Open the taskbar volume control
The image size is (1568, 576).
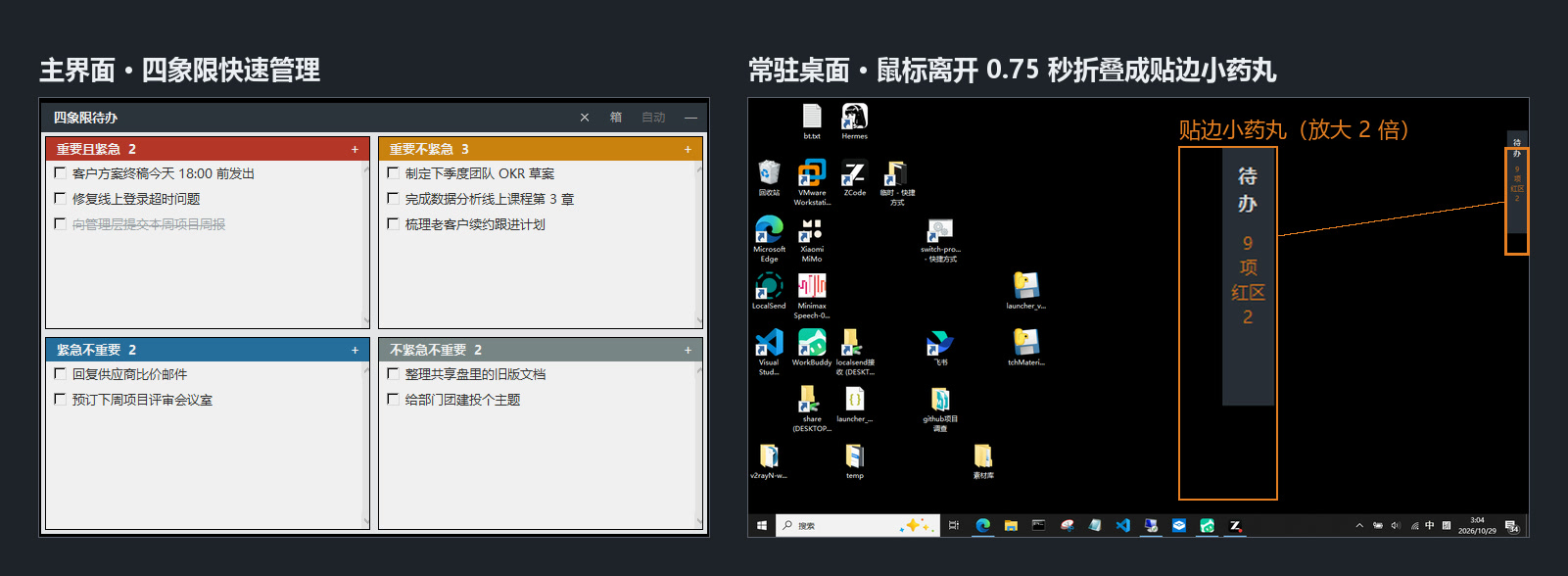[x=1396, y=526]
